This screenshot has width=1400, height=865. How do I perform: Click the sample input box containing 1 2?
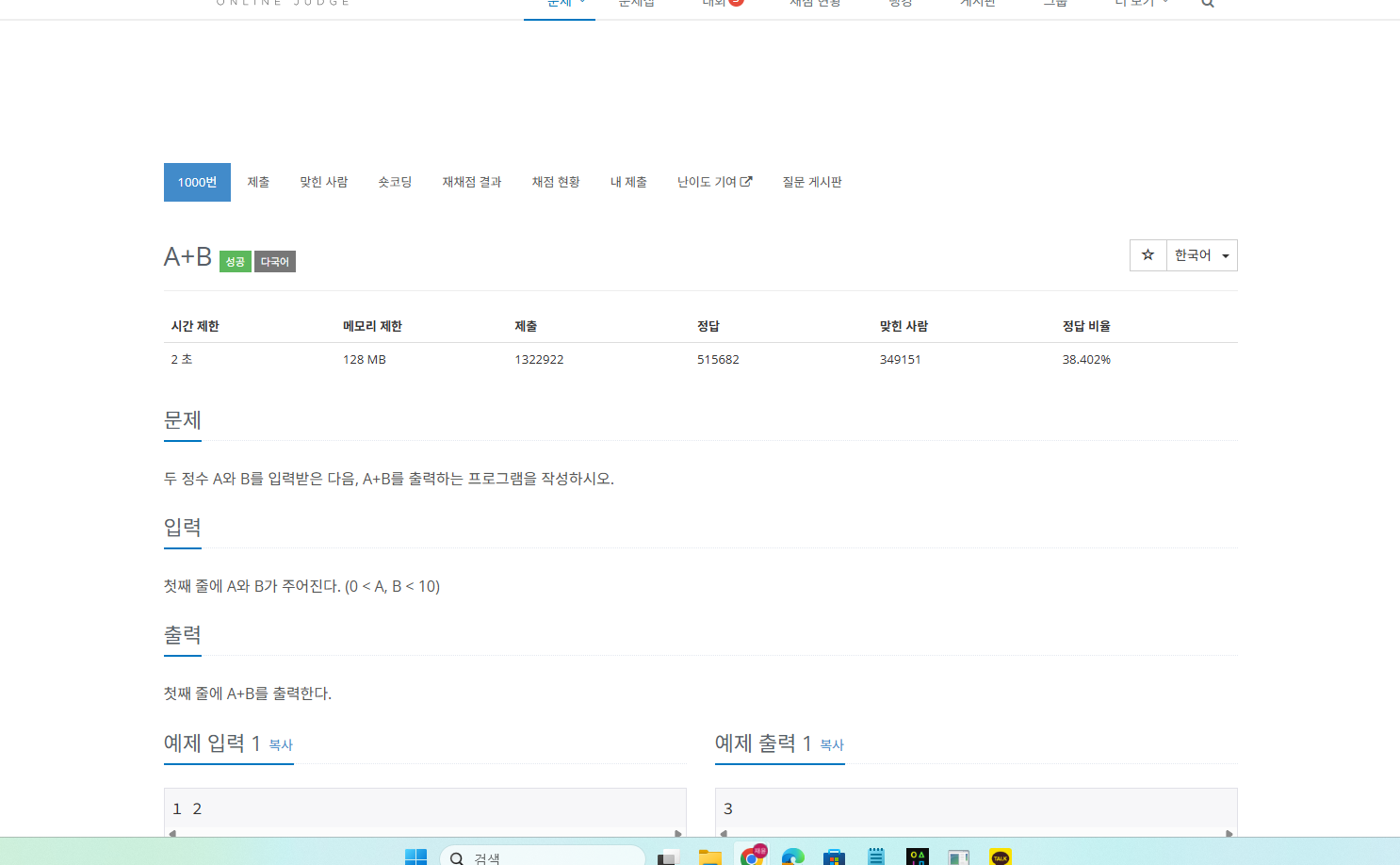click(425, 811)
